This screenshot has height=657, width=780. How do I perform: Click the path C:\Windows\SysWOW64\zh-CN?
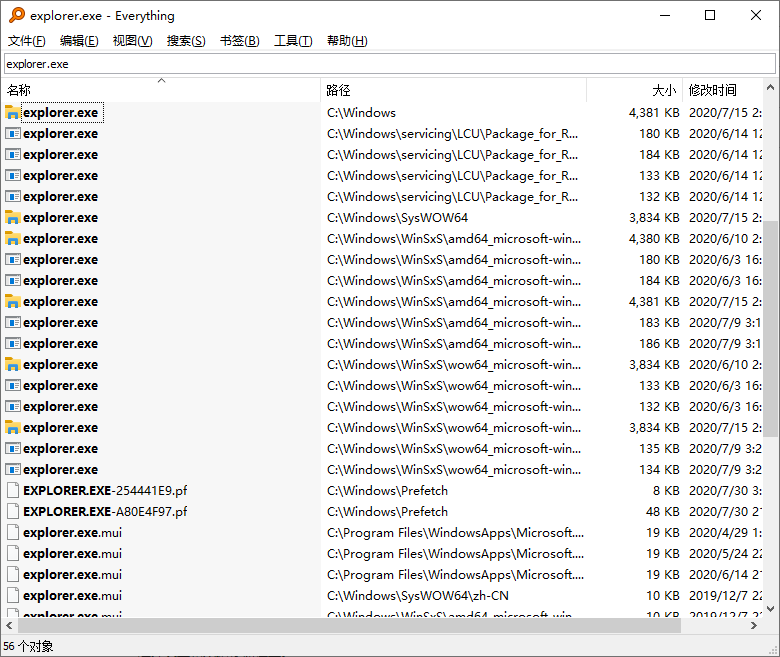point(418,595)
